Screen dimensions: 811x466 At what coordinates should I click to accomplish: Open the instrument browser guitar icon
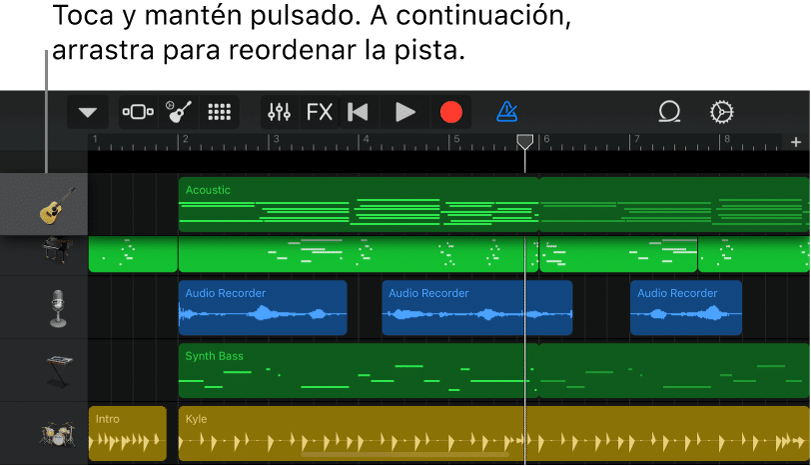pos(178,112)
